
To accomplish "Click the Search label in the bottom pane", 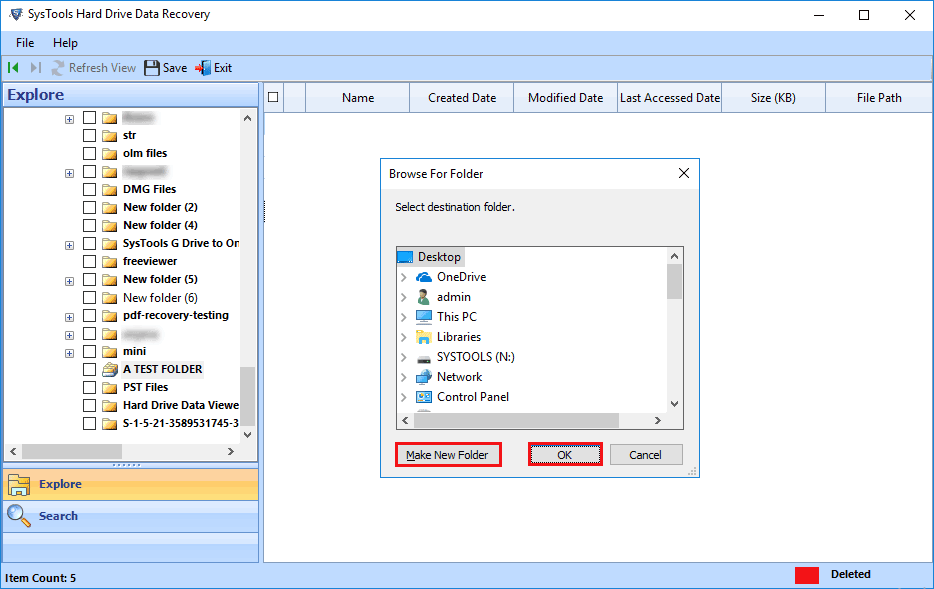I will tap(58, 516).
